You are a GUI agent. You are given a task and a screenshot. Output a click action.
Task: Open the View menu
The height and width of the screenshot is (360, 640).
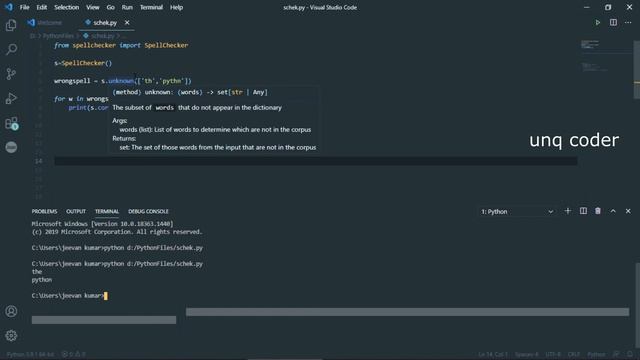[x=93, y=7]
